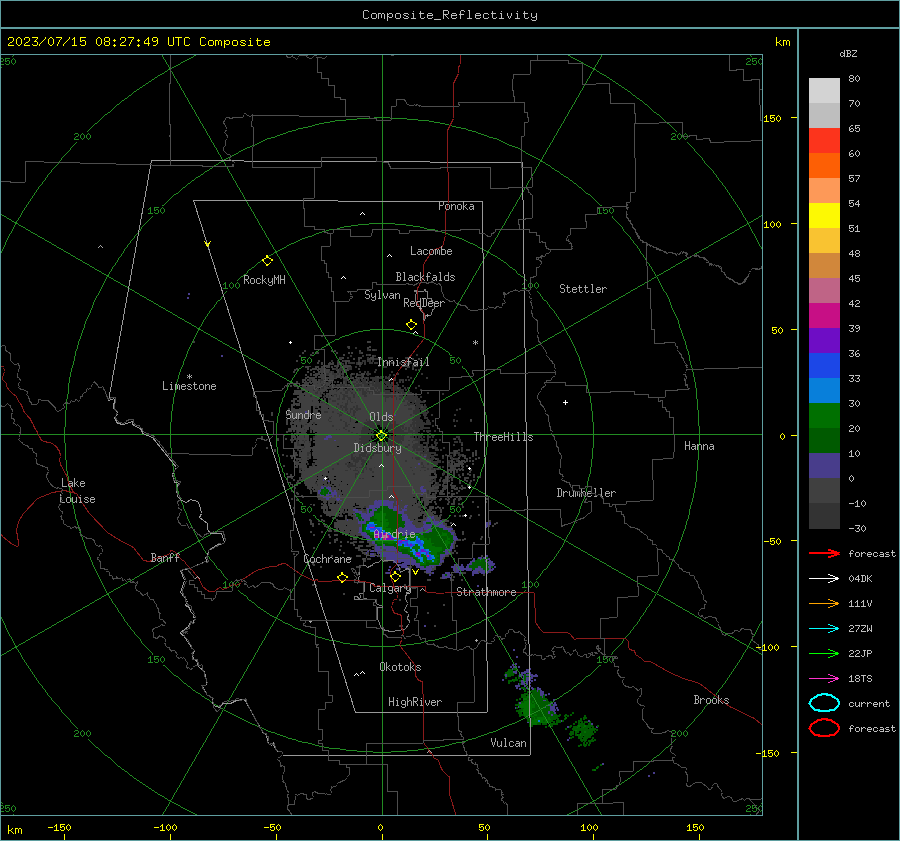Viewport: 900px width, 841px height.
Task: Click the Ponoka label
Action: [456, 206]
